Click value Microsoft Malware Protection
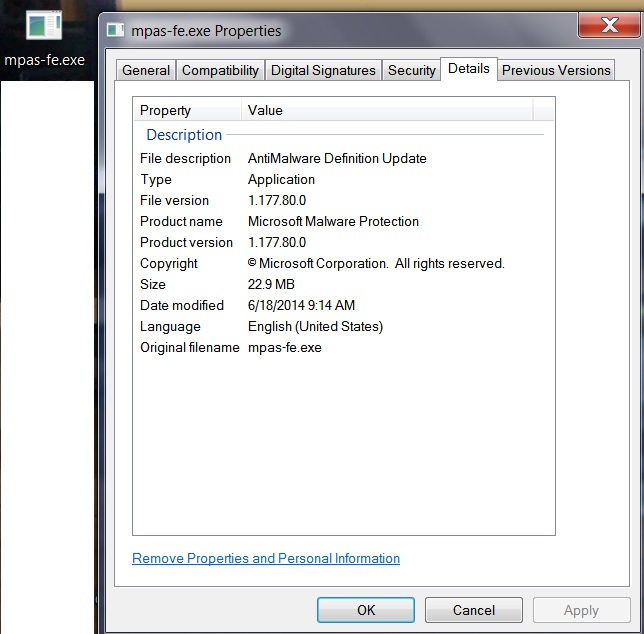The image size is (644, 634). click(x=333, y=221)
